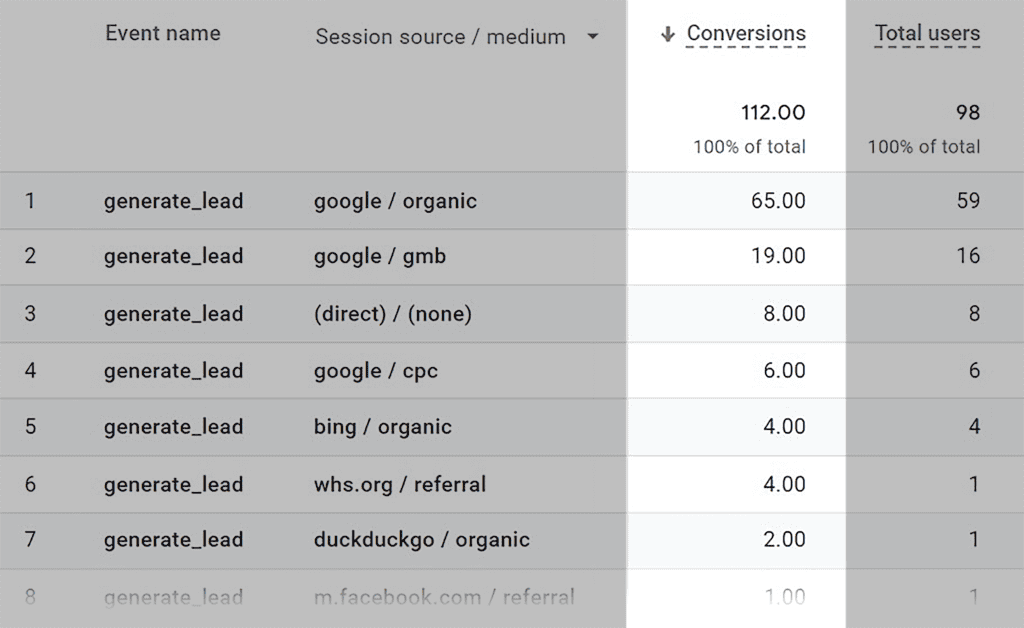Click generate_lead event in row 1
The width and height of the screenshot is (1024, 628).
[x=174, y=201]
